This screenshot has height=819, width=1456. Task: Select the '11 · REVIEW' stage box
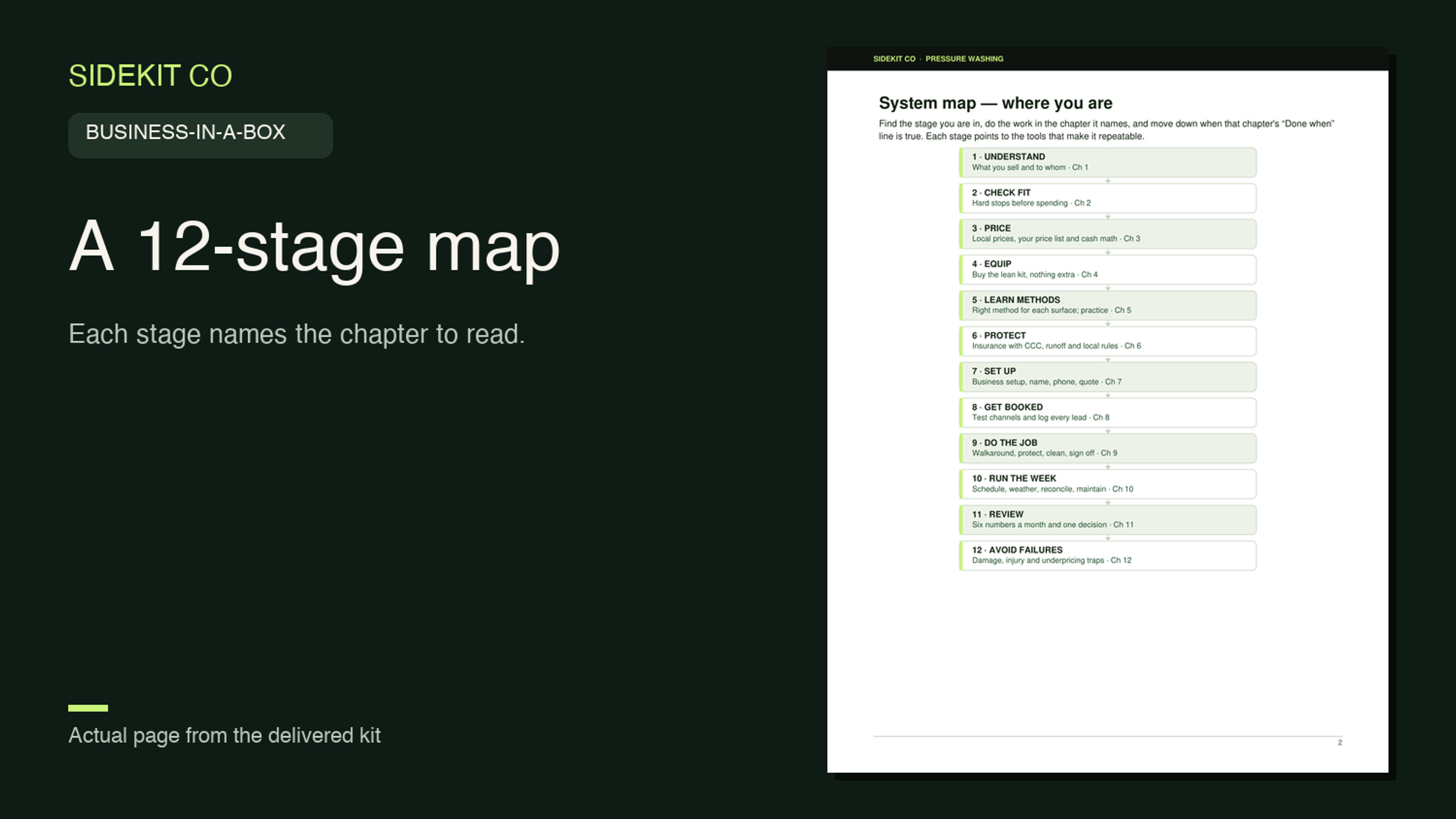[x=1107, y=520]
